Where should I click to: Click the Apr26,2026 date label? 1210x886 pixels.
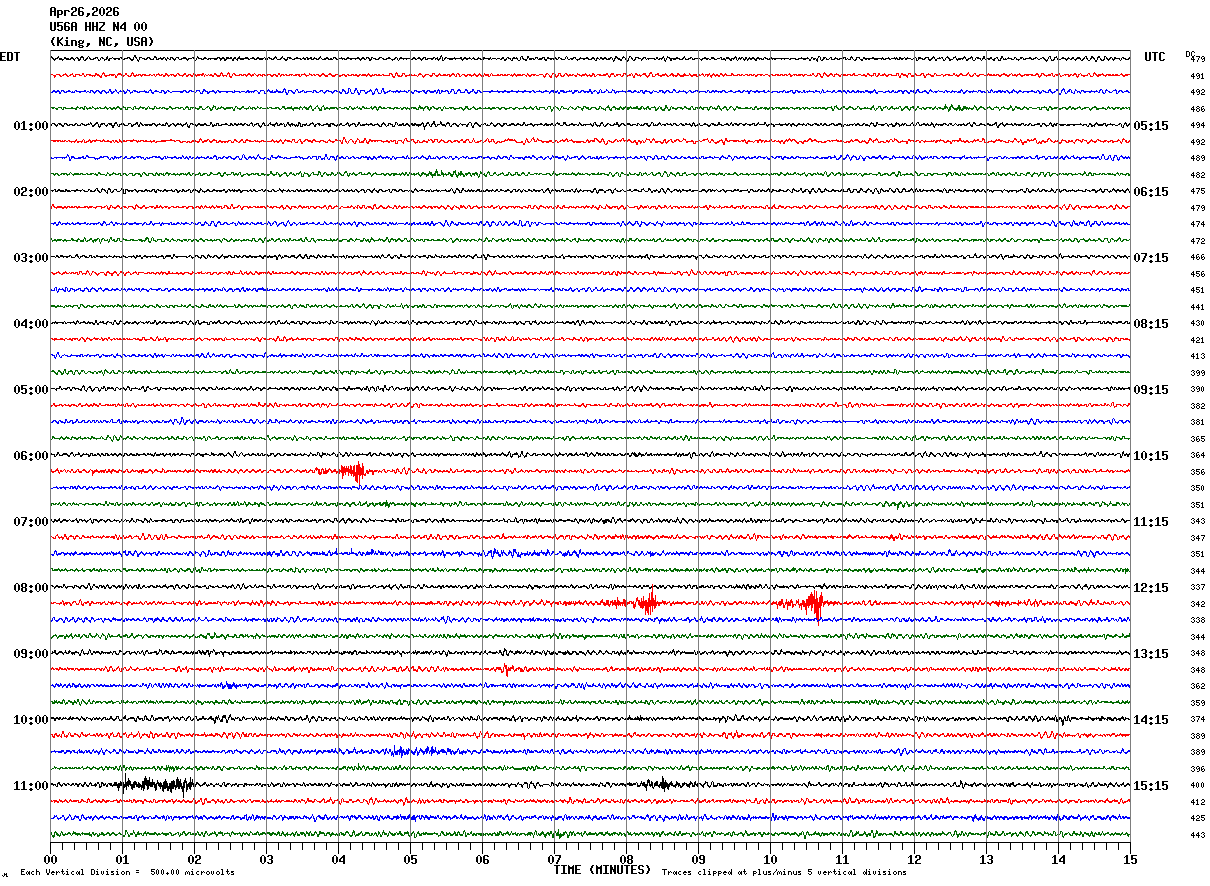click(84, 12)
